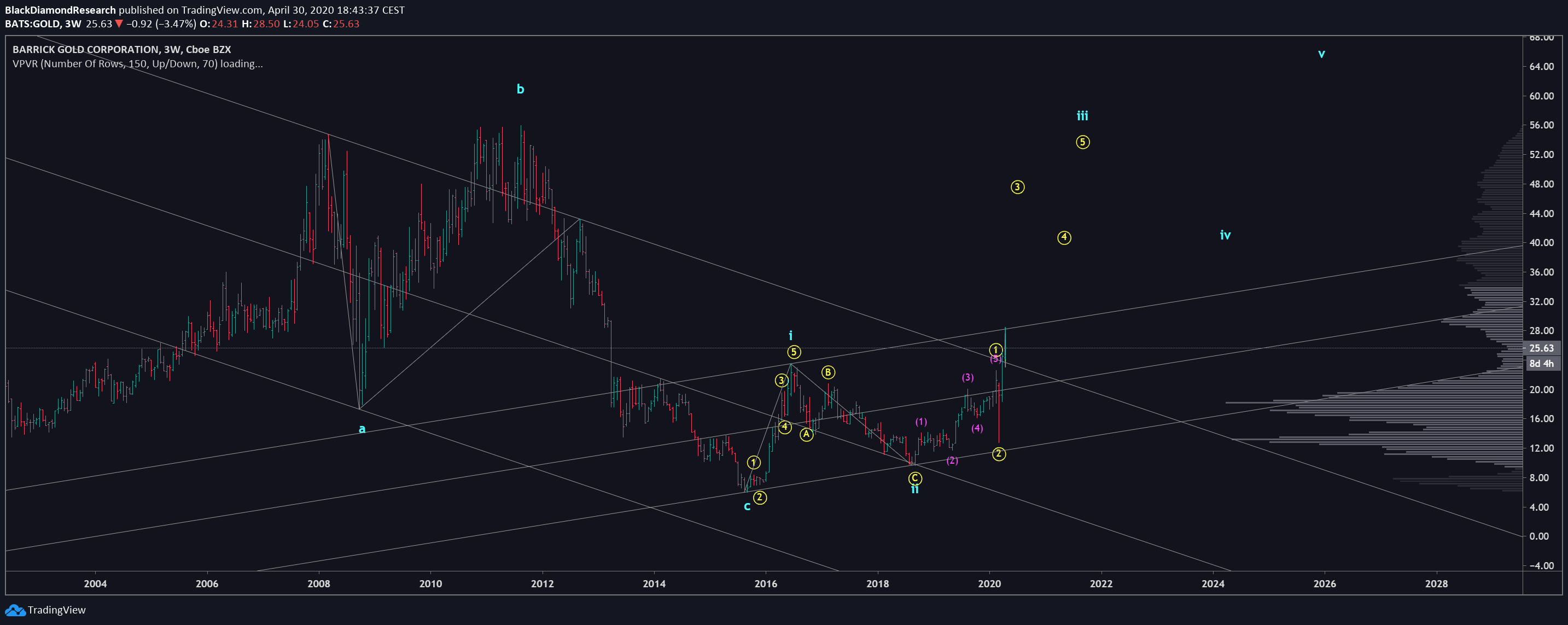Click the 2004 label on time axis
Screen dimensions: 1568x625
click(95, 583)
